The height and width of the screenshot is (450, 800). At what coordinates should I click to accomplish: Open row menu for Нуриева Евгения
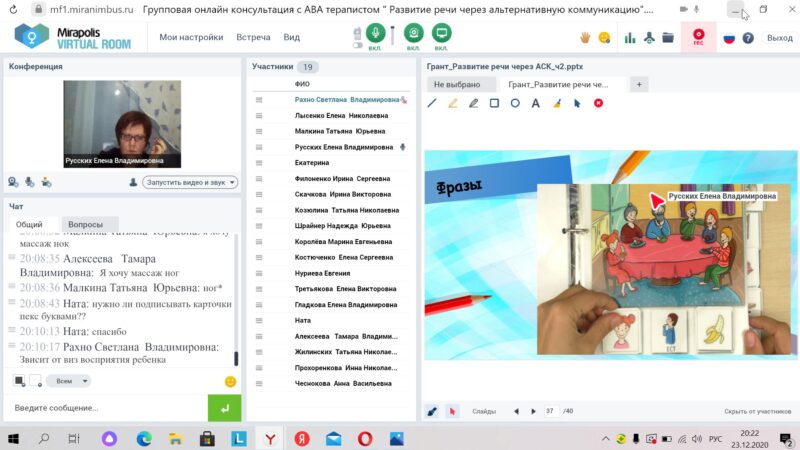[x=259, y=273]
